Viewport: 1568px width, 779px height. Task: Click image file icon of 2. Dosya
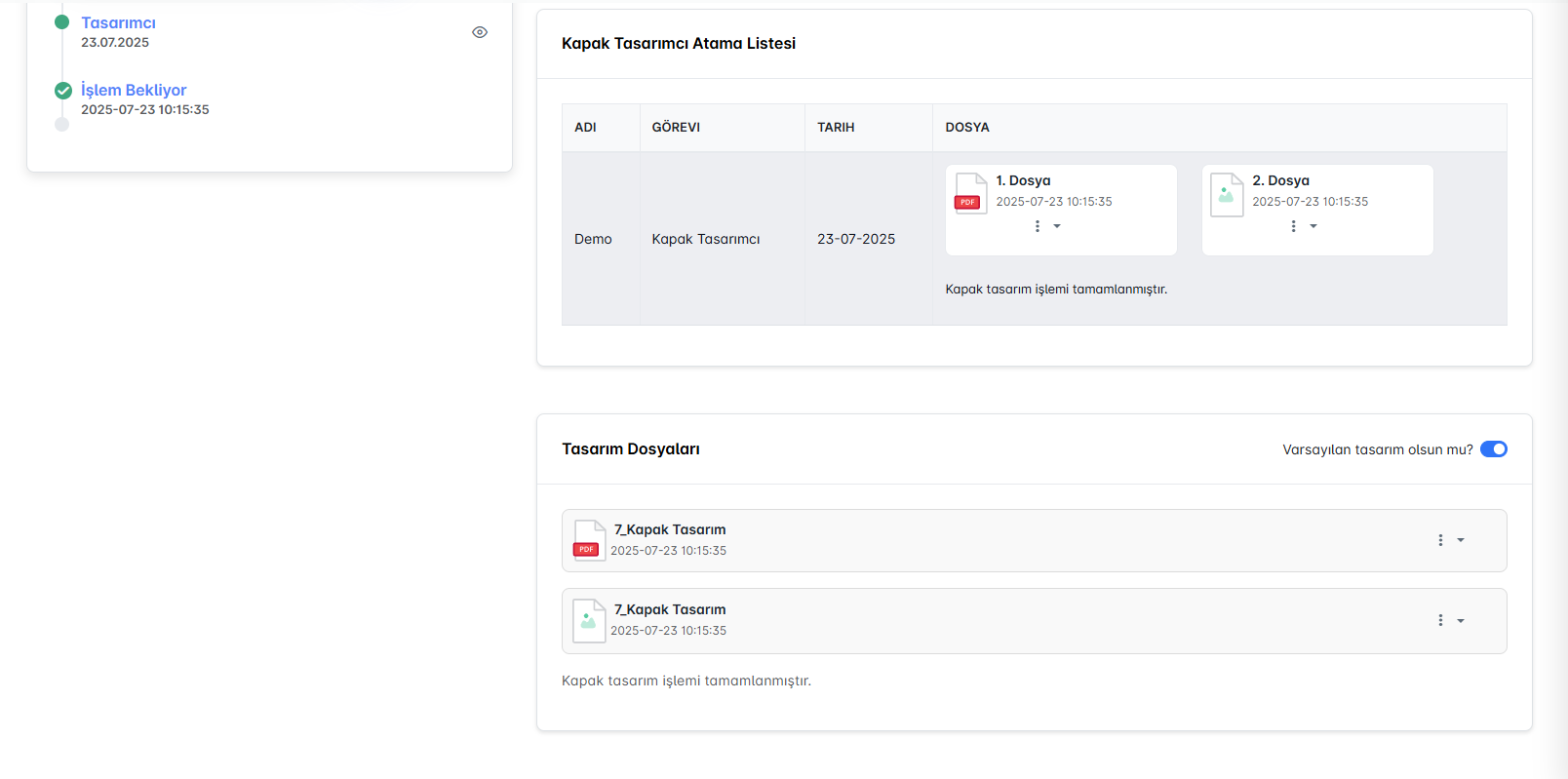click(x=1226, y=193)
